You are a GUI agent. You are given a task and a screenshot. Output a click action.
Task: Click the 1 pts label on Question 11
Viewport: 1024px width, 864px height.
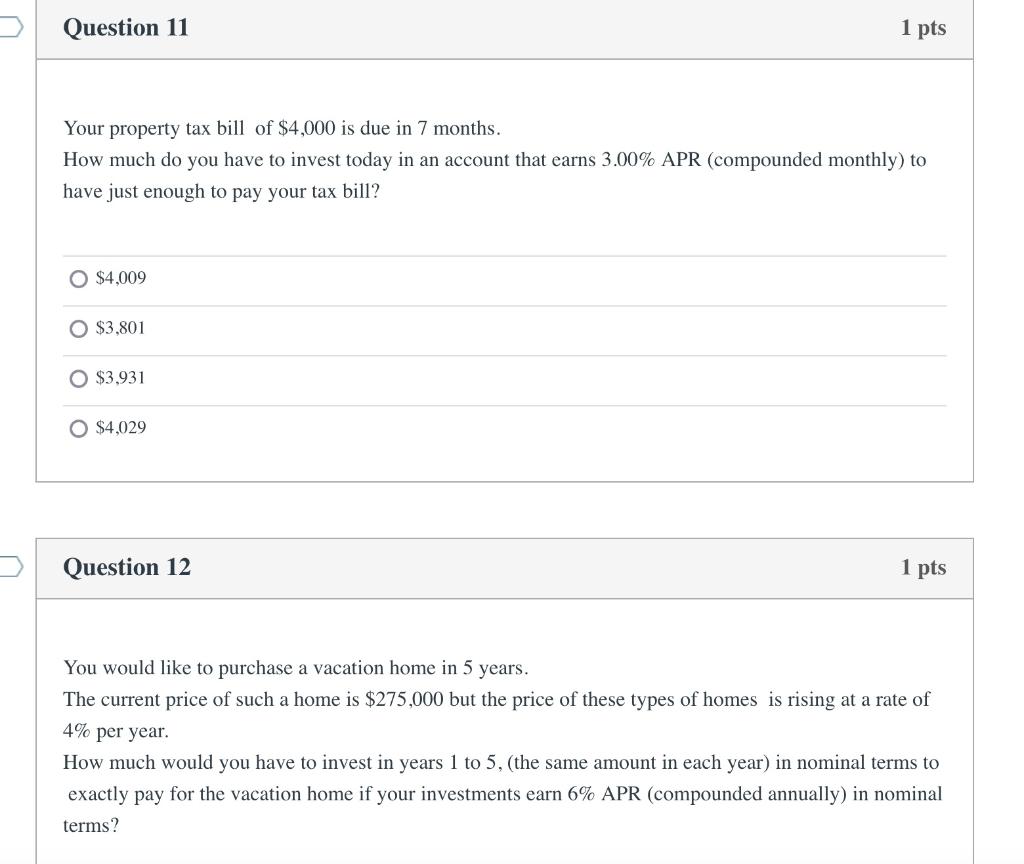click(x=924, y=28)
